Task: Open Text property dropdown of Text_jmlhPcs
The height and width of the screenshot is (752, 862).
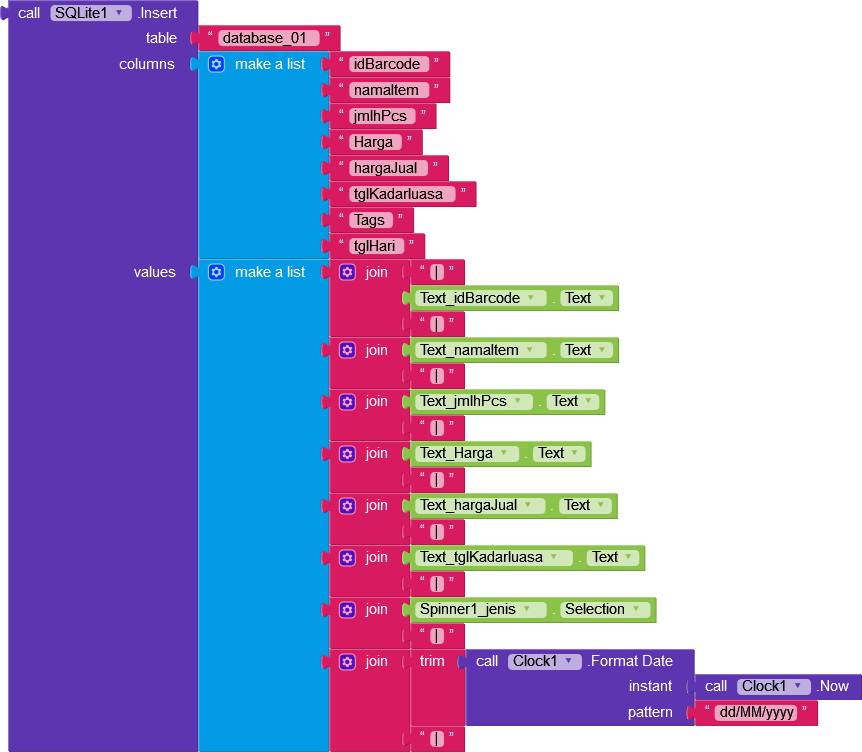Action: point(573,402)
